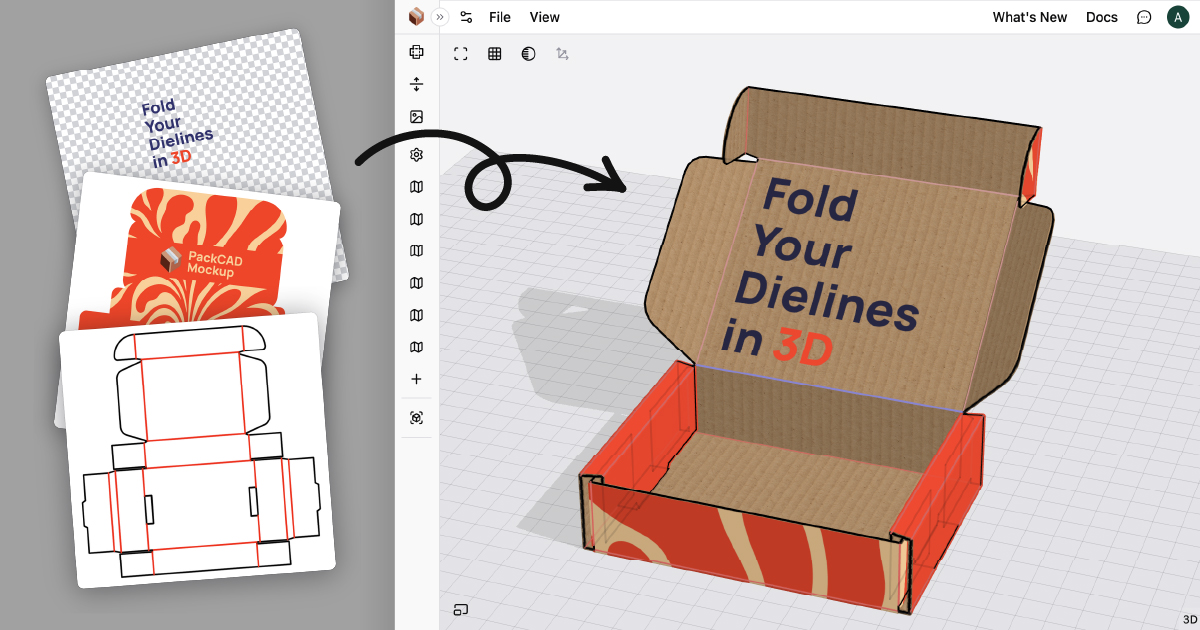The image size is (1200, 630).
Task: Toggle the grid display icon
Action: pyautogui.click(x=494, y=54)
